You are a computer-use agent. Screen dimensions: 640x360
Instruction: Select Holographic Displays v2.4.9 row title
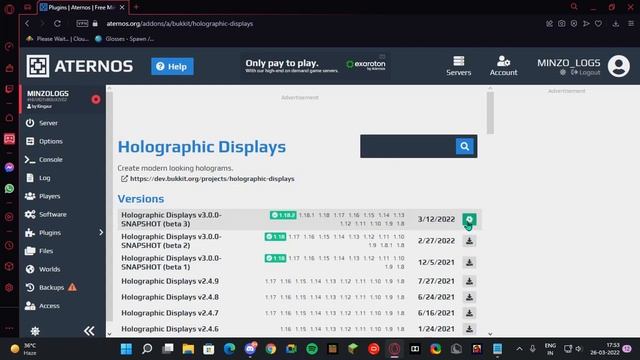[x=170, y=281]
